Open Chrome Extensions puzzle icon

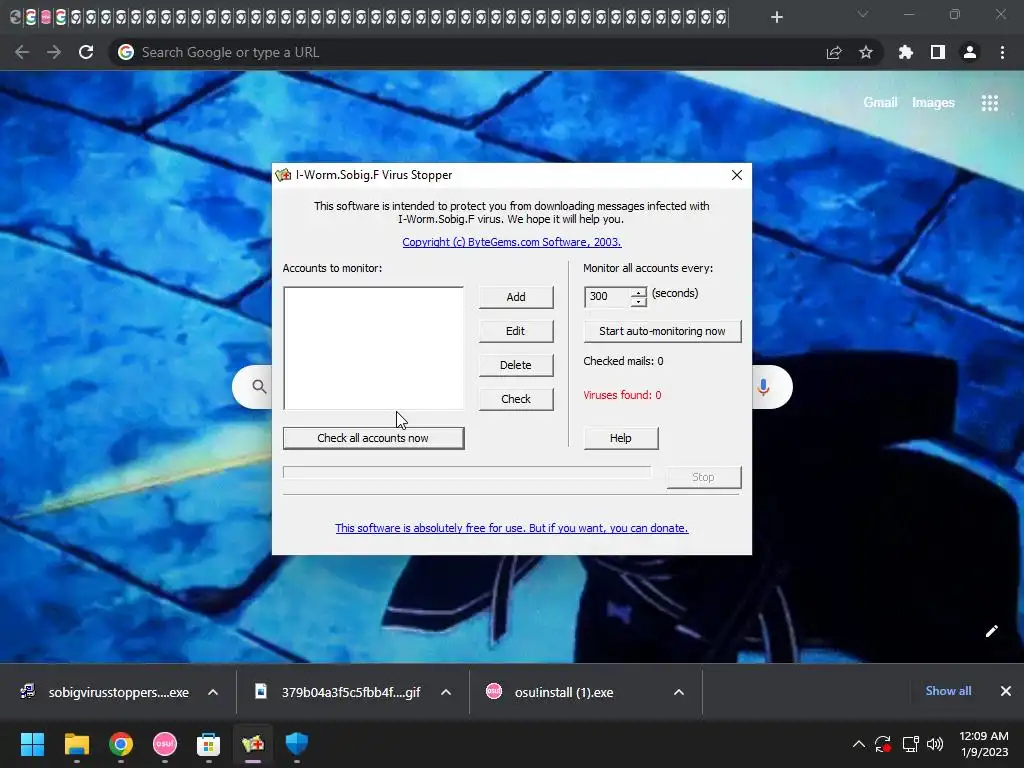point(905,52)
